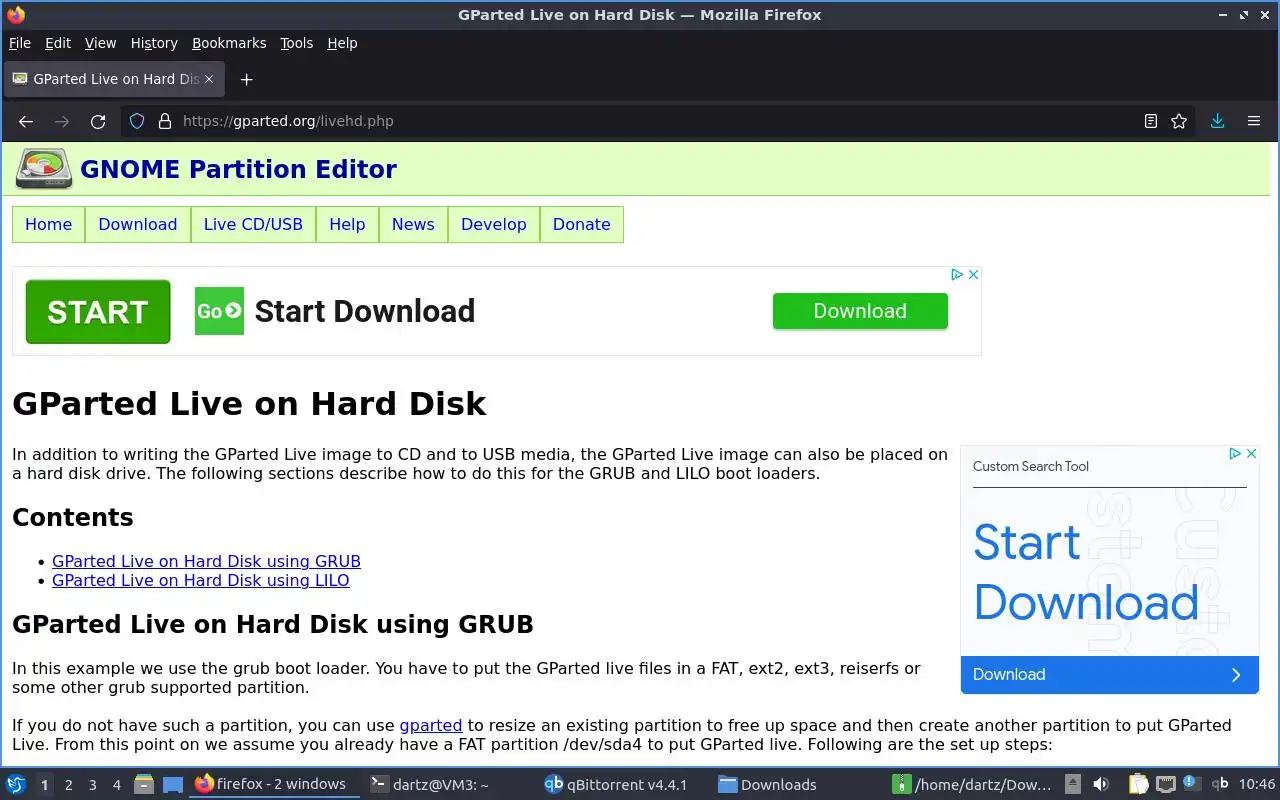Open the Bookmarks menu
Viewport: 1280px width, 800px height.
(229, 43)
